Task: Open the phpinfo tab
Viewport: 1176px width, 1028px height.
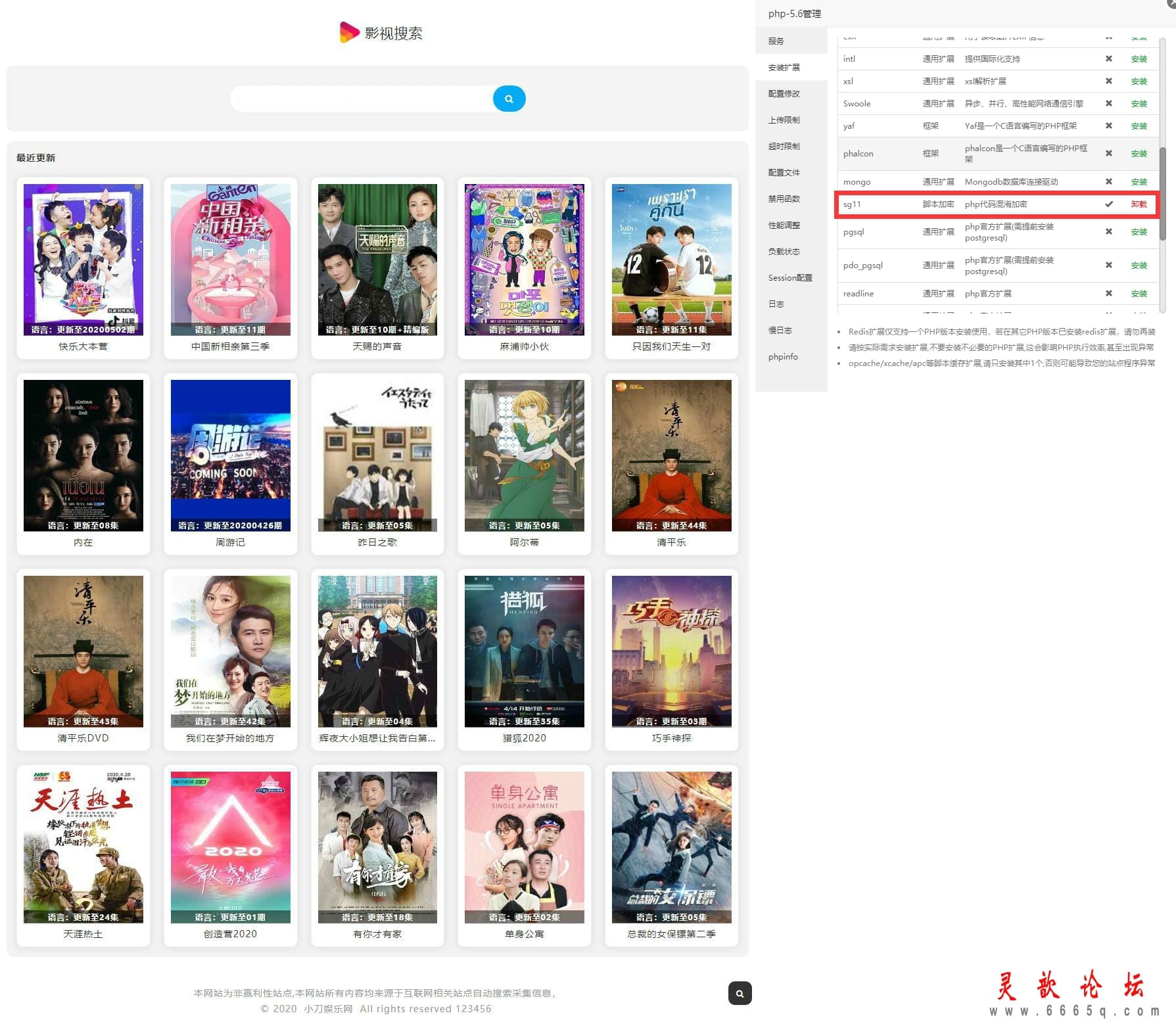Action: pos(791,356)
